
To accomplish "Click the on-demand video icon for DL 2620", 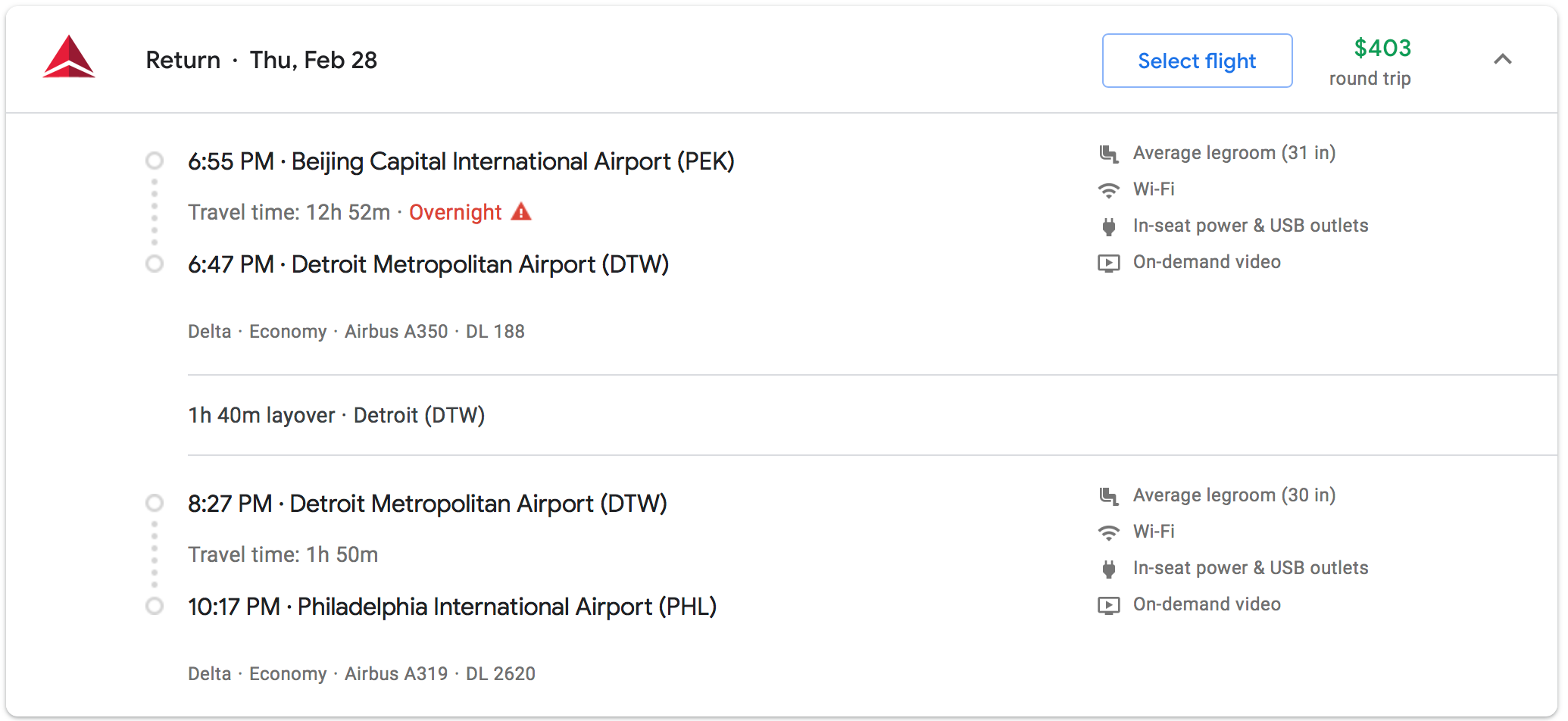I will [x=1109, y=605].
